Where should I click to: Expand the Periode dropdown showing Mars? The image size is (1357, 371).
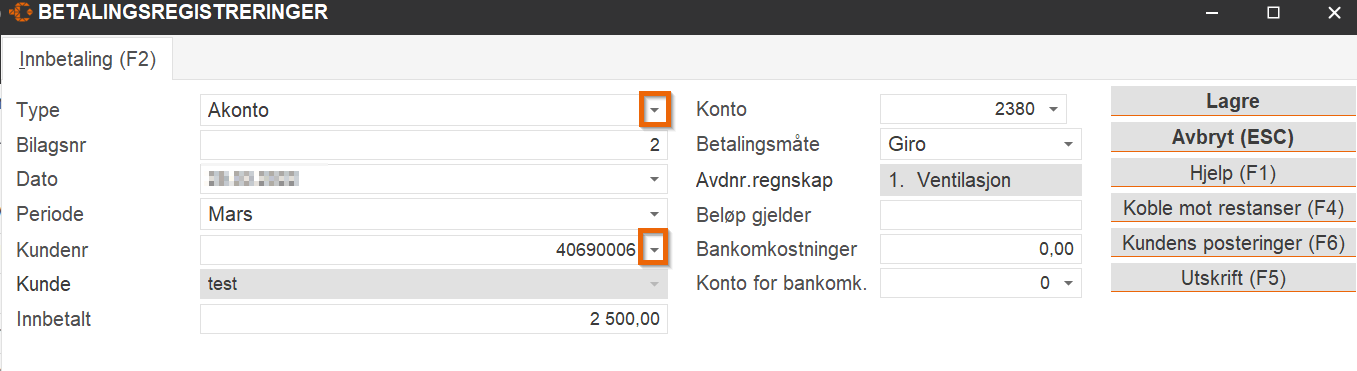[654, 215]
